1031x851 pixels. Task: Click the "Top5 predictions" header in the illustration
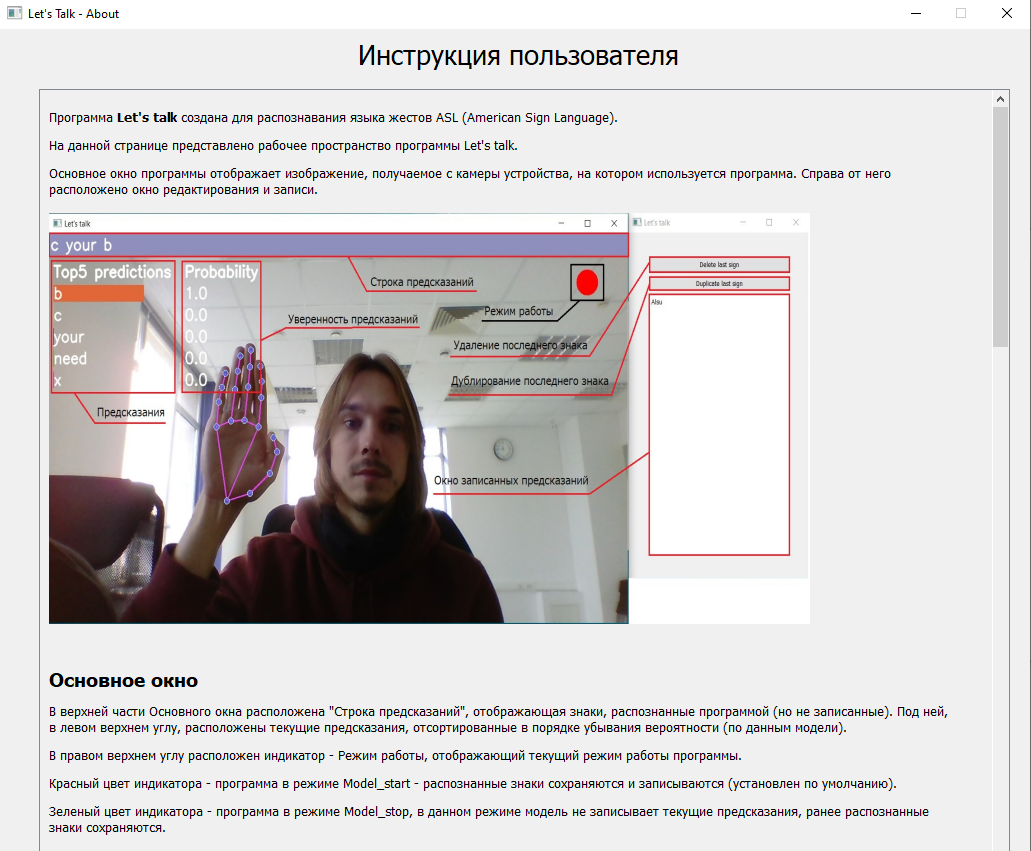click(112, 272)
